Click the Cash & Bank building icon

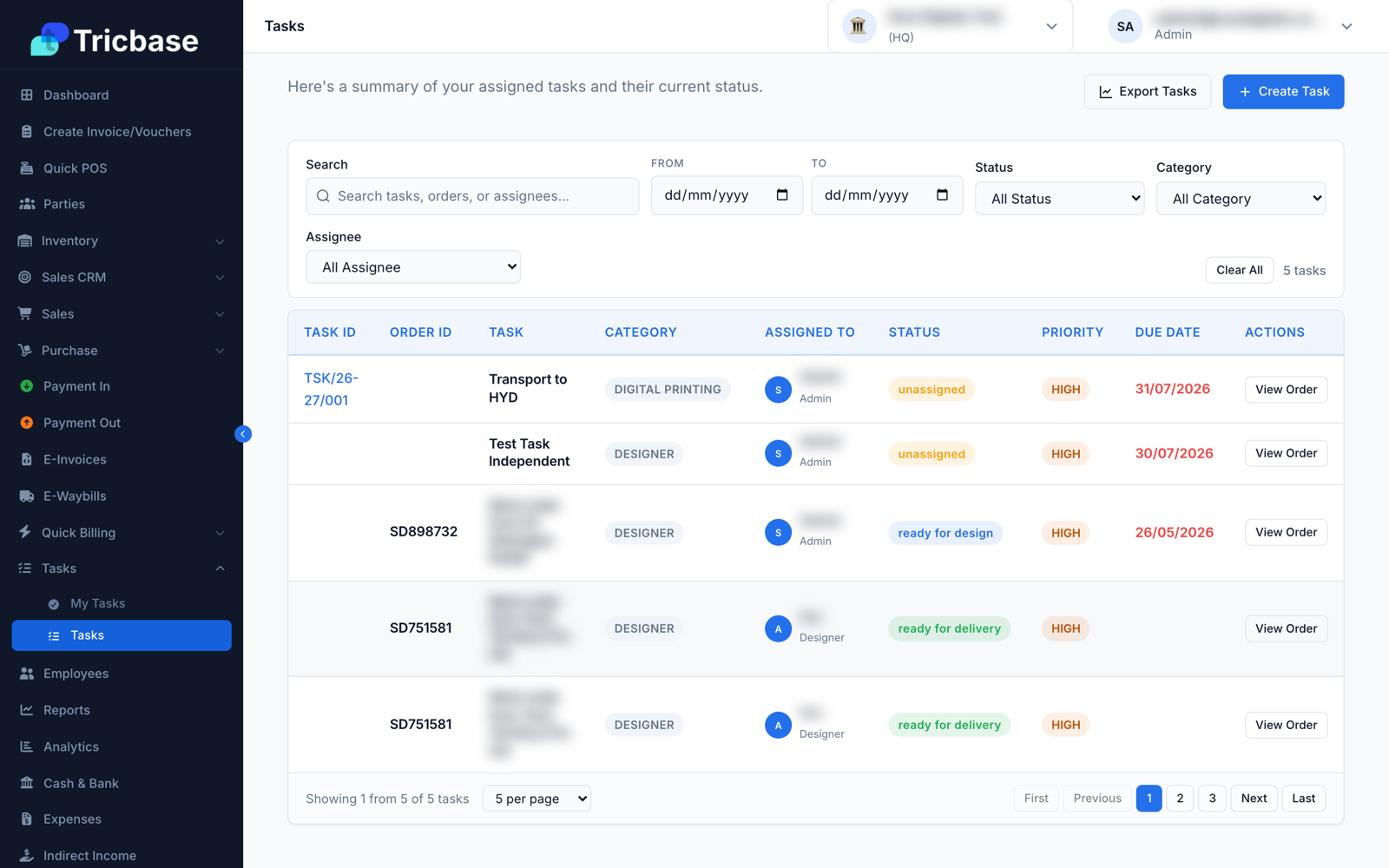point(27,783)
